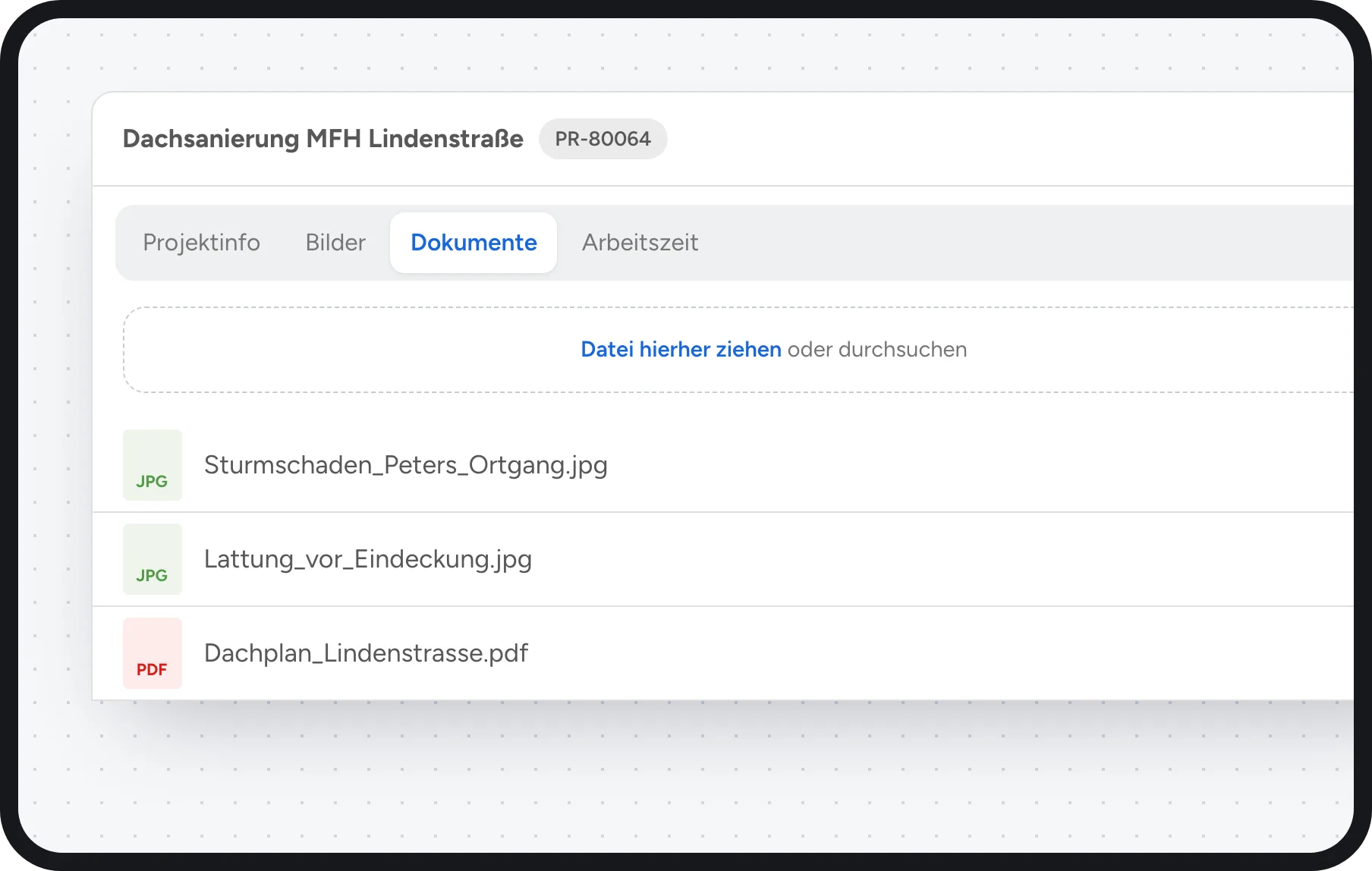Open file Lattung_vor_Eindeckung.jpg

(x=368, y=559)
